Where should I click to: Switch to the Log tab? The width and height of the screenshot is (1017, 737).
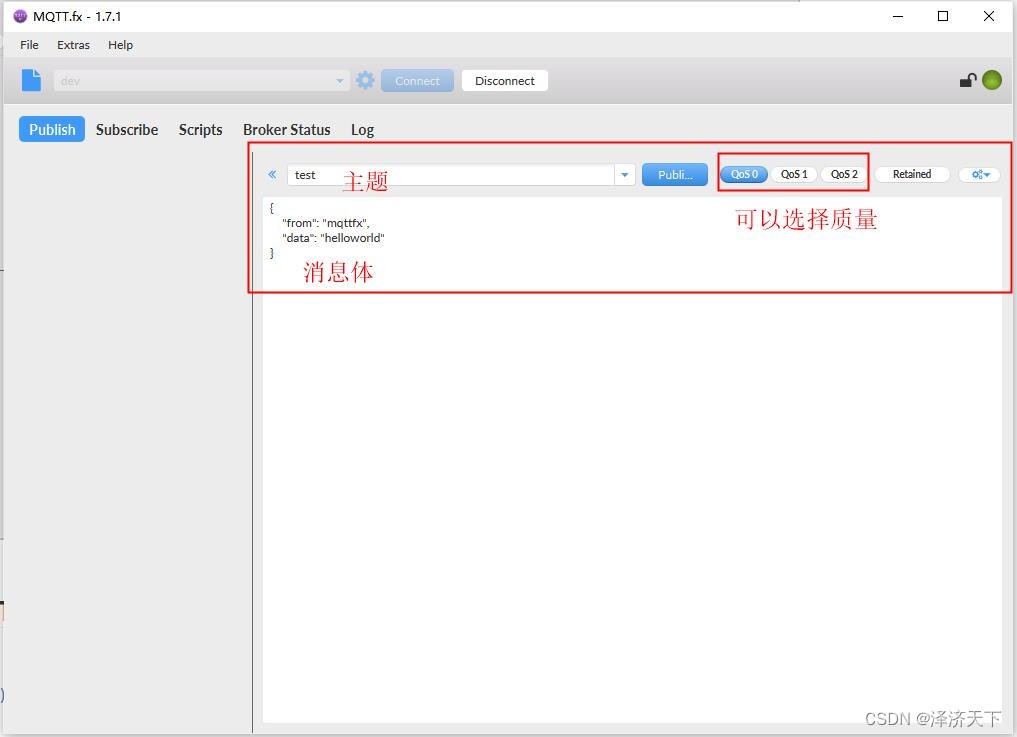(x=363, y=130)
